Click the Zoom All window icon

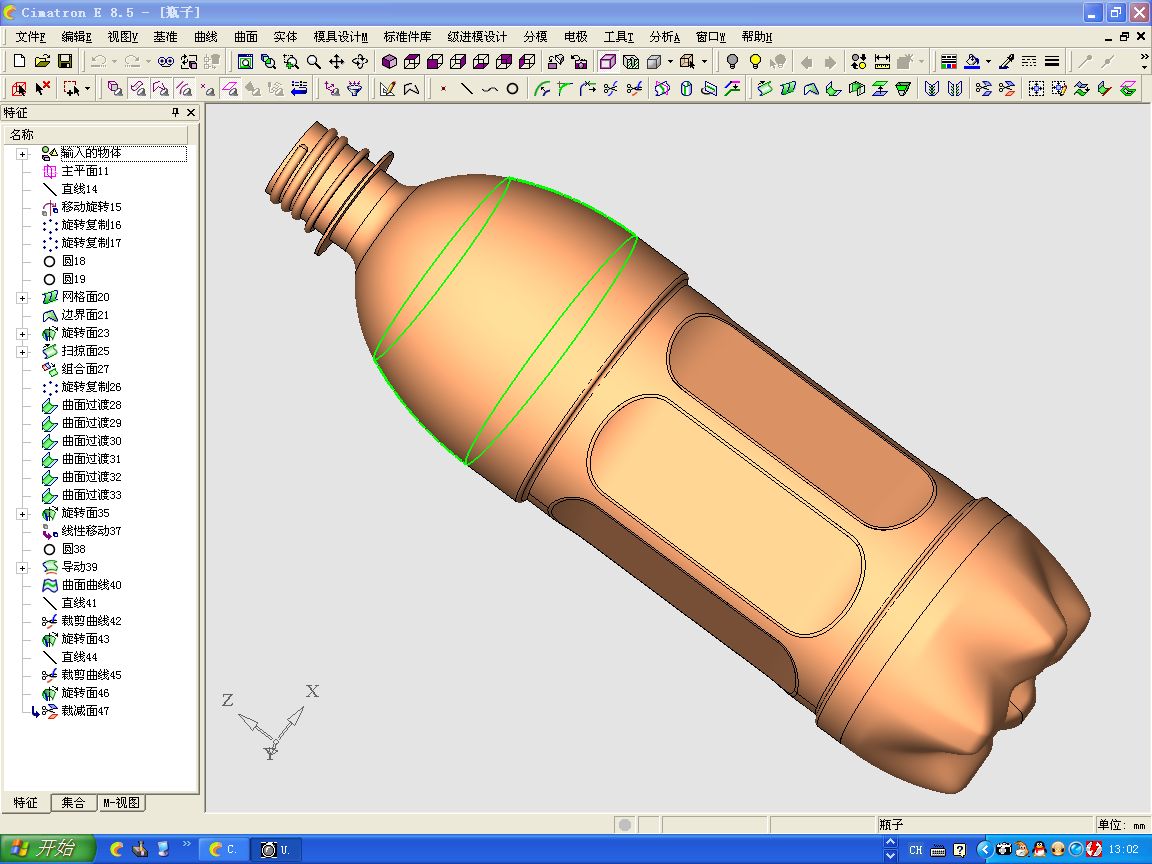click(245, 62)
